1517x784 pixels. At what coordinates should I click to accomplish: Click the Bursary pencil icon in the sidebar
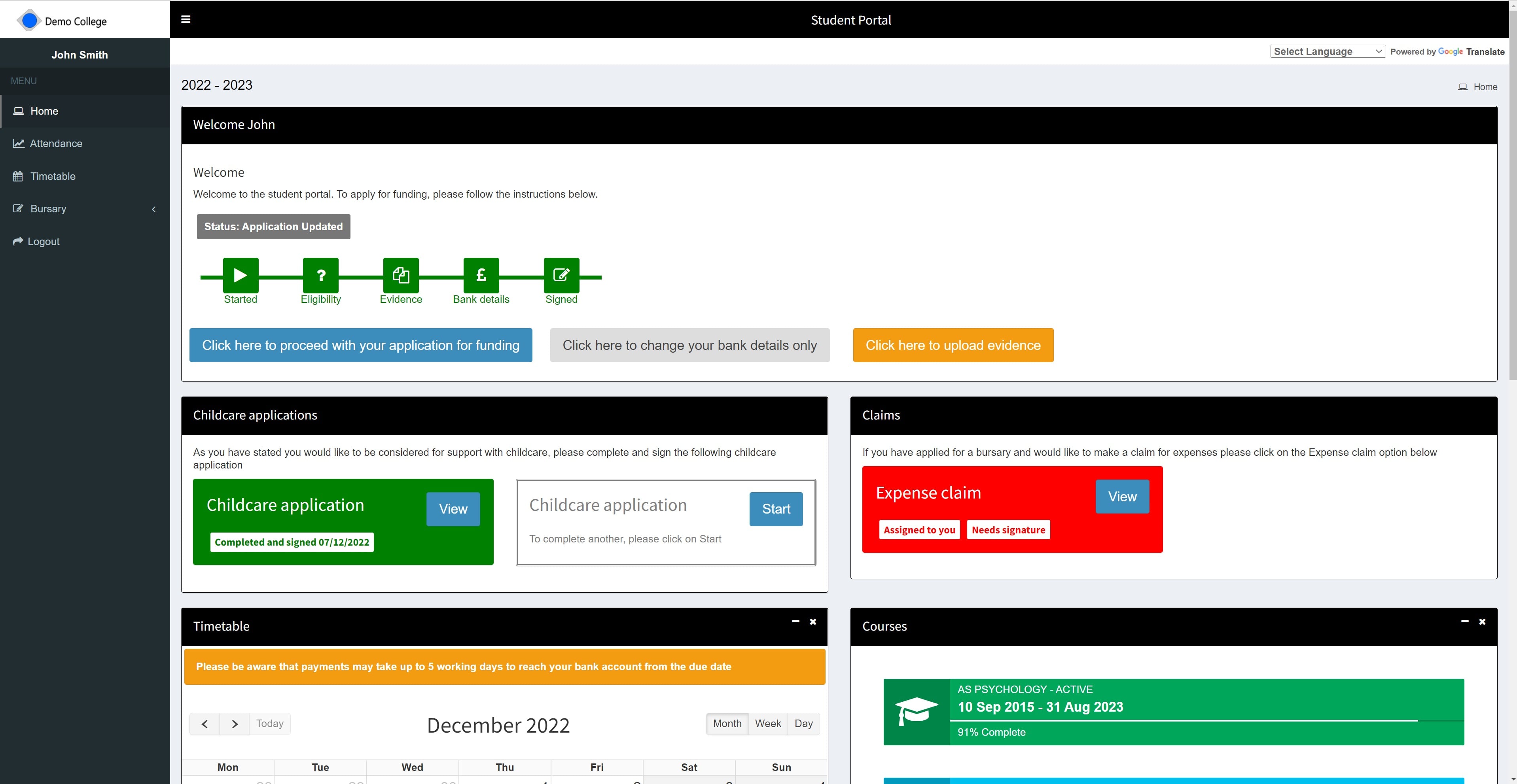[18, 208]
